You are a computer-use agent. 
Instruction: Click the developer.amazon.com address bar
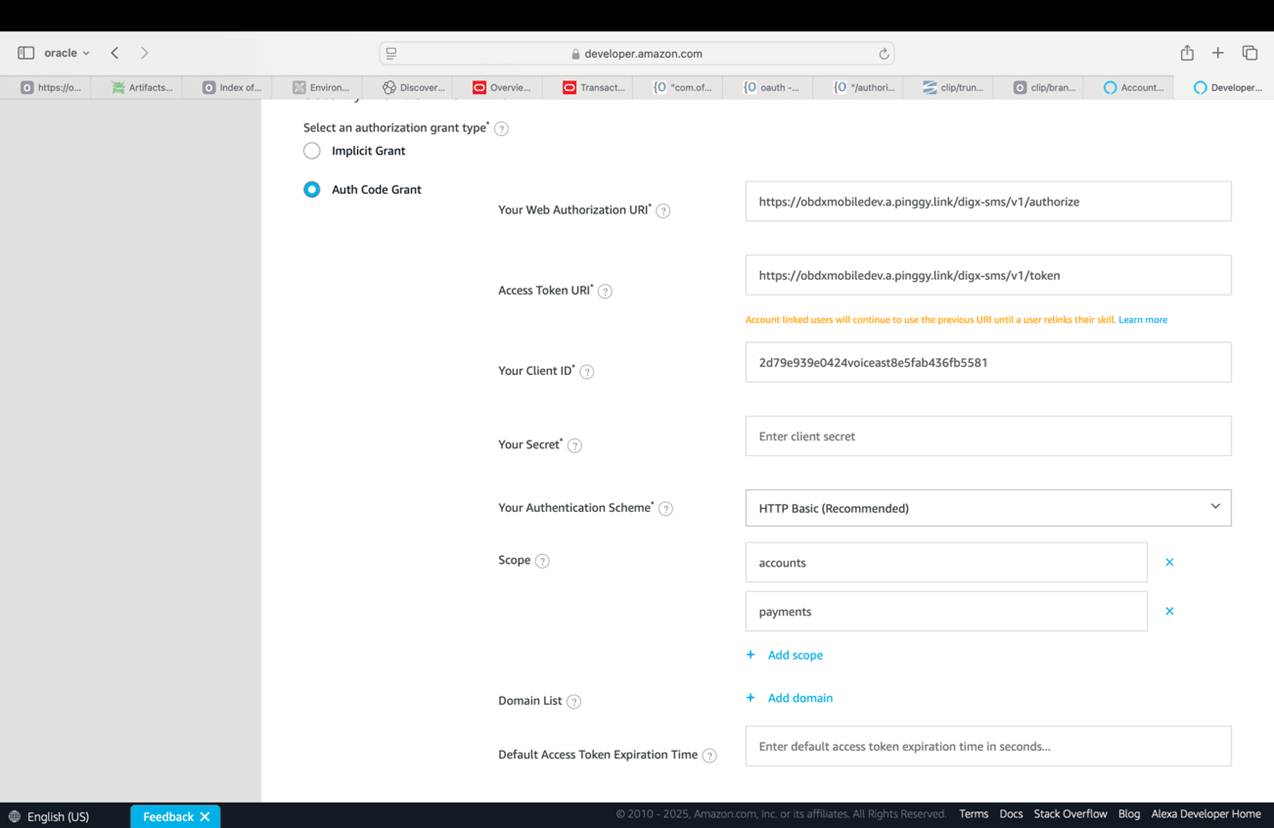(x=637, y=54)
